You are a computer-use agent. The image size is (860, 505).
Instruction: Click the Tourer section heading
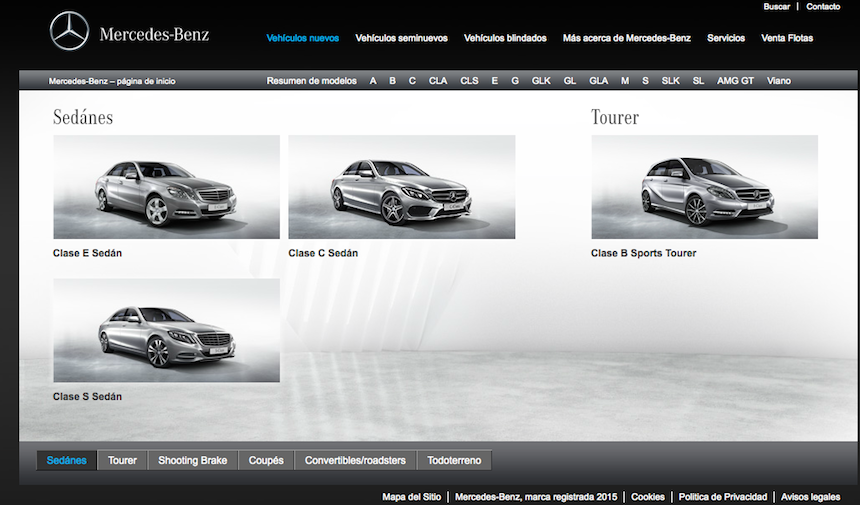(x=615, y=117)
